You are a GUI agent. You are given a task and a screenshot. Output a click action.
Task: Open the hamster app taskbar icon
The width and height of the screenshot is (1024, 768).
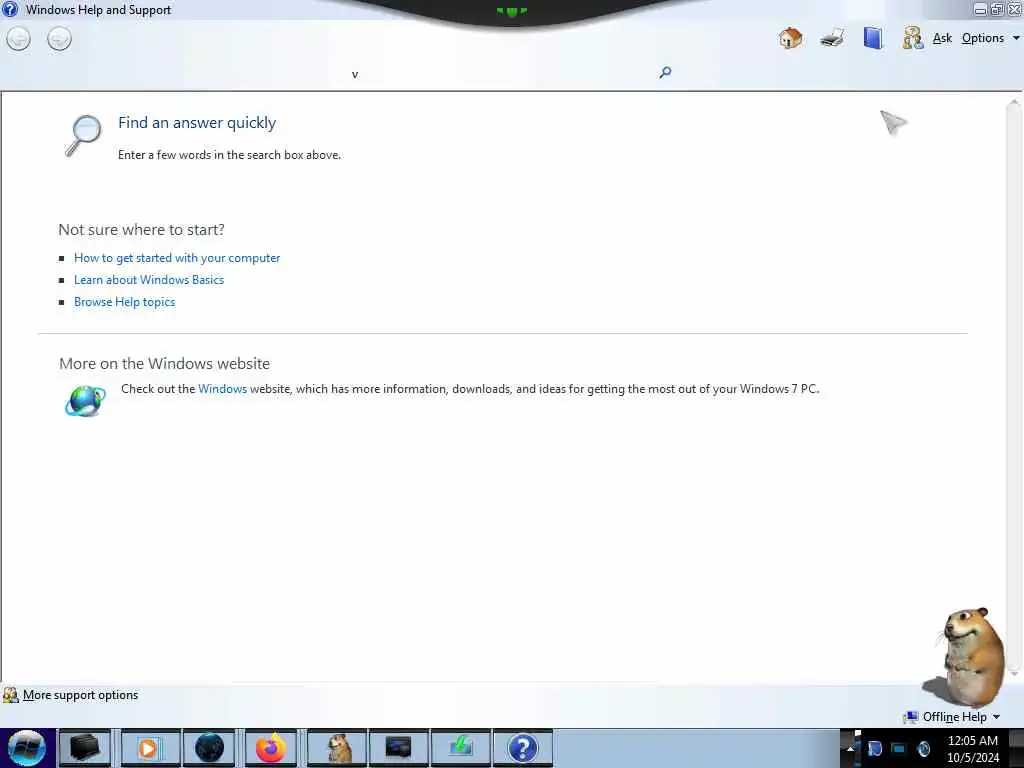click(338, 748)
